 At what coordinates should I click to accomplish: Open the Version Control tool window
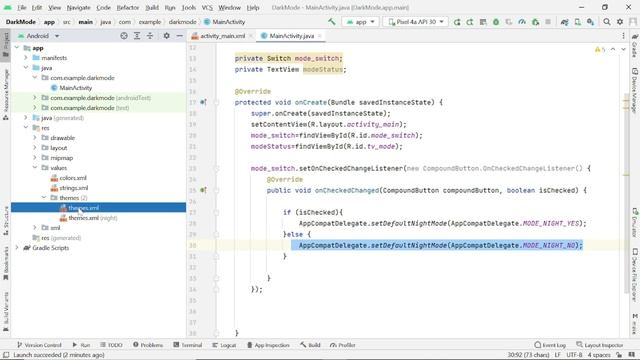click(39, 345)
